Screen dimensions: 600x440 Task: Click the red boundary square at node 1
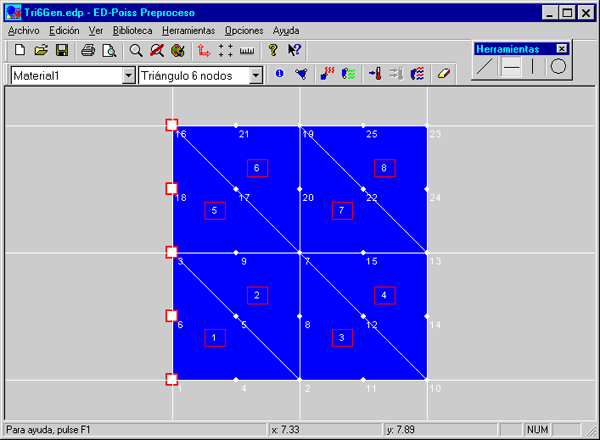pyautogui.click(x=172, y=379)
